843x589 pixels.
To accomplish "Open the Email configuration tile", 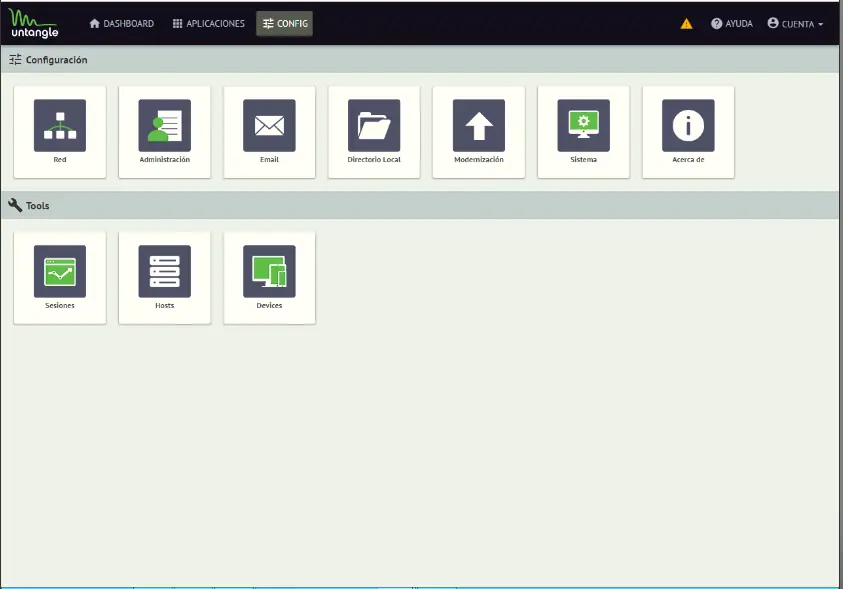I will pyautogui.click(x=269, y=132).
